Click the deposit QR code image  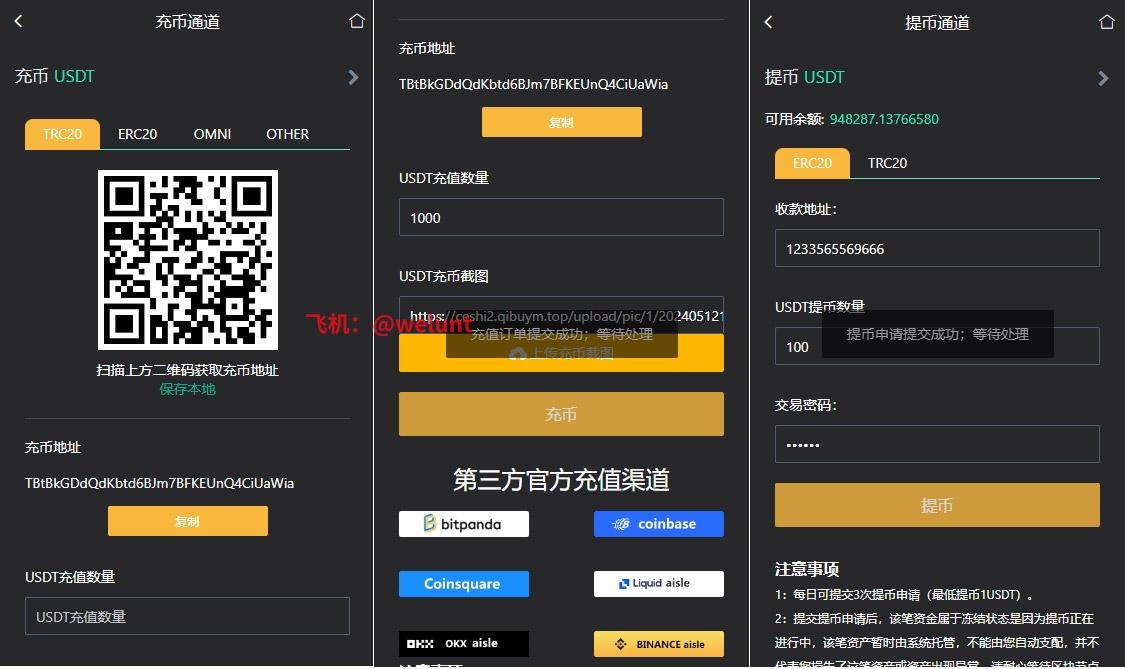pyautogui.click(x=188, y=260)
